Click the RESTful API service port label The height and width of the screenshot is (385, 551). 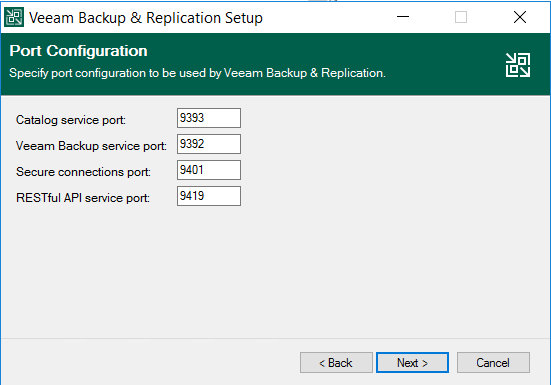pyautogui.click(x=83, y=198)
